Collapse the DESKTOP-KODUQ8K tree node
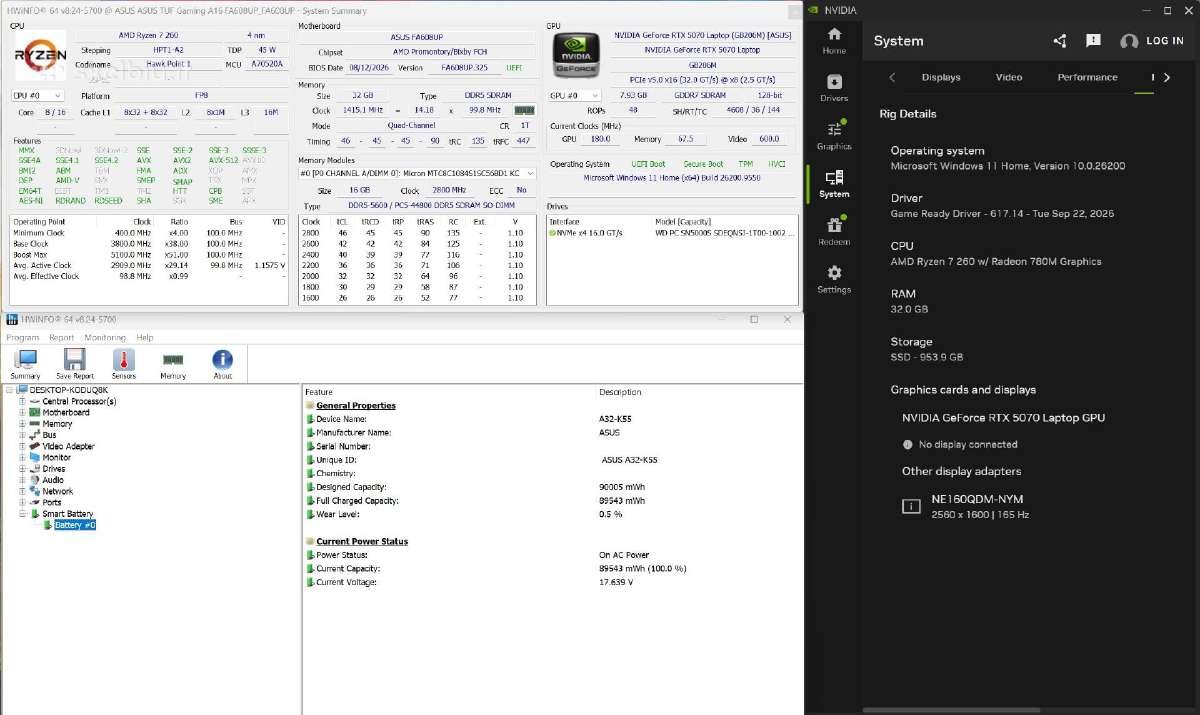 coord(10,390)
